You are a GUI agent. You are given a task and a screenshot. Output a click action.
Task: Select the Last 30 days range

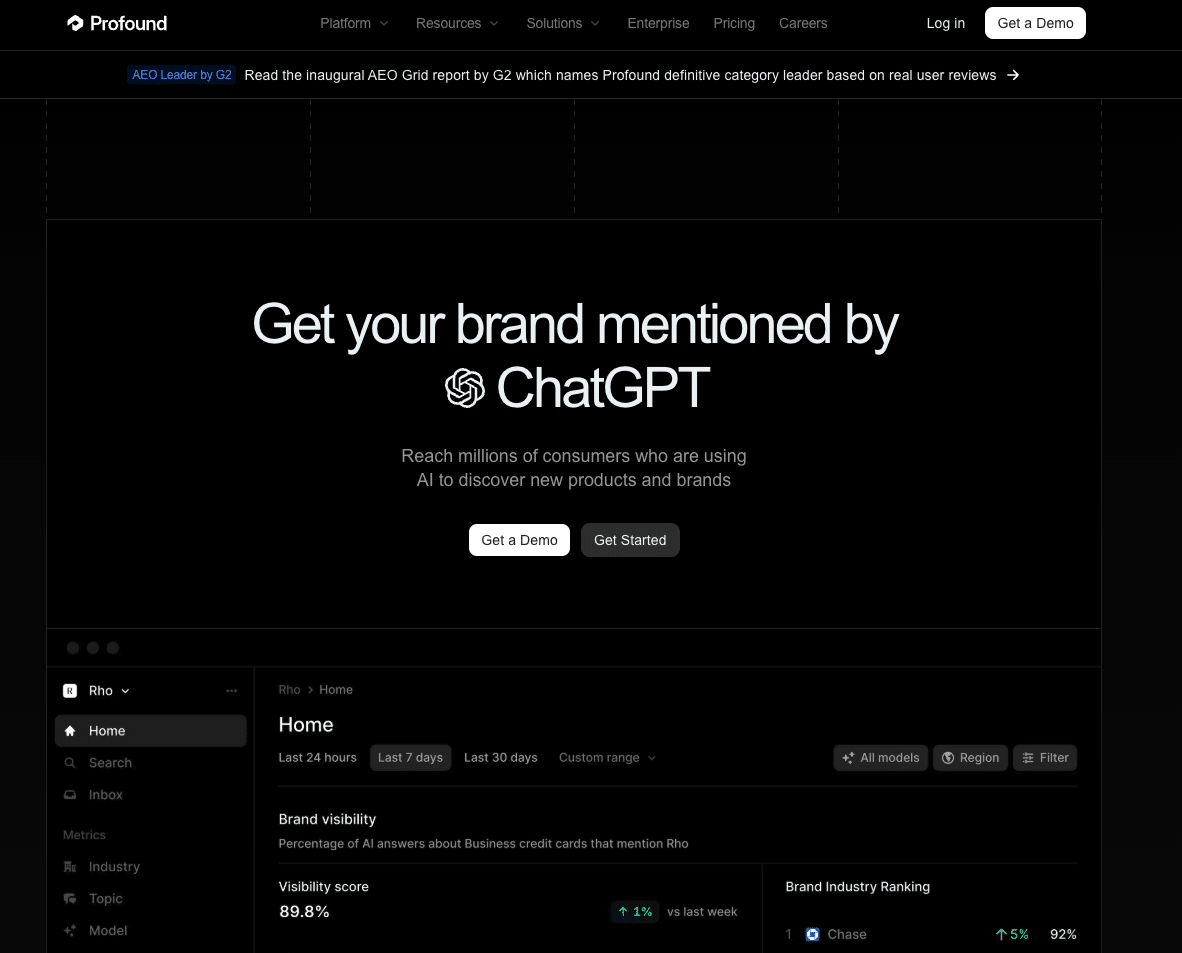pyautogui.click(x=501, y=758)
